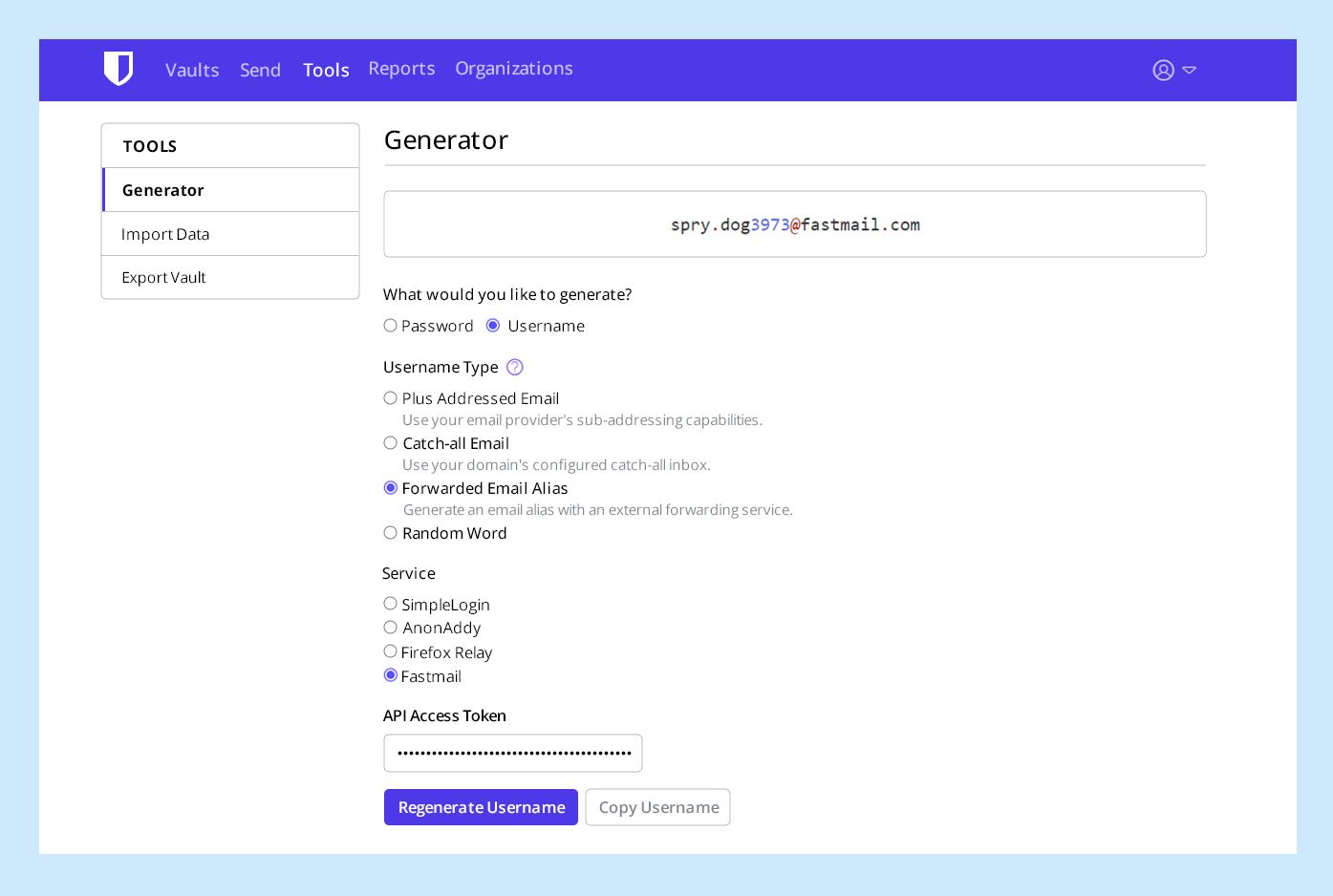This screenshot has height=896, width=1333.
Task: Select SimpleLogin as the service
Action: [x=391, y=604]
